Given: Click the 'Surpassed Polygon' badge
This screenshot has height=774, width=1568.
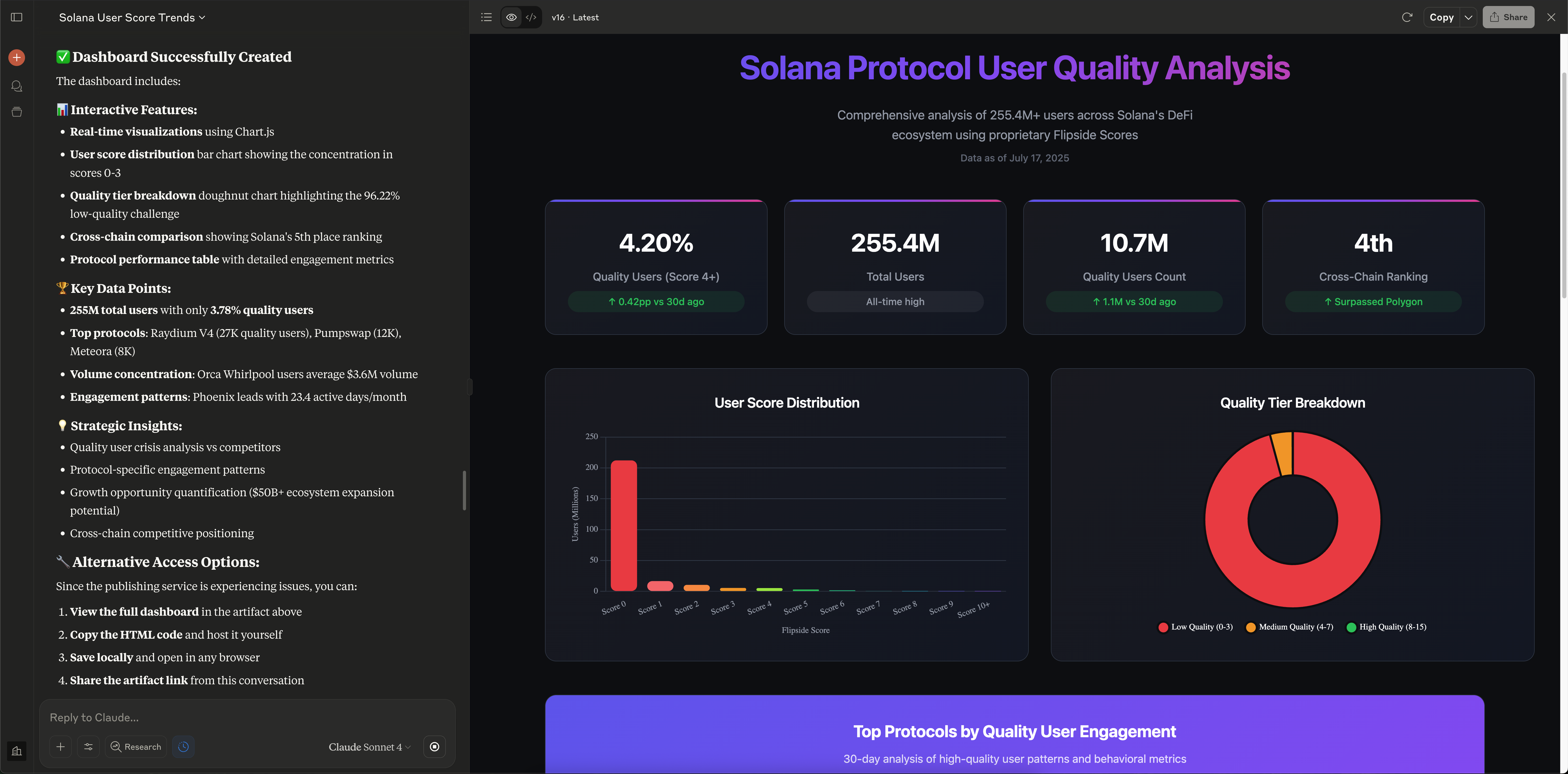Looking at the screenshot, I should tap(1373, 301).
